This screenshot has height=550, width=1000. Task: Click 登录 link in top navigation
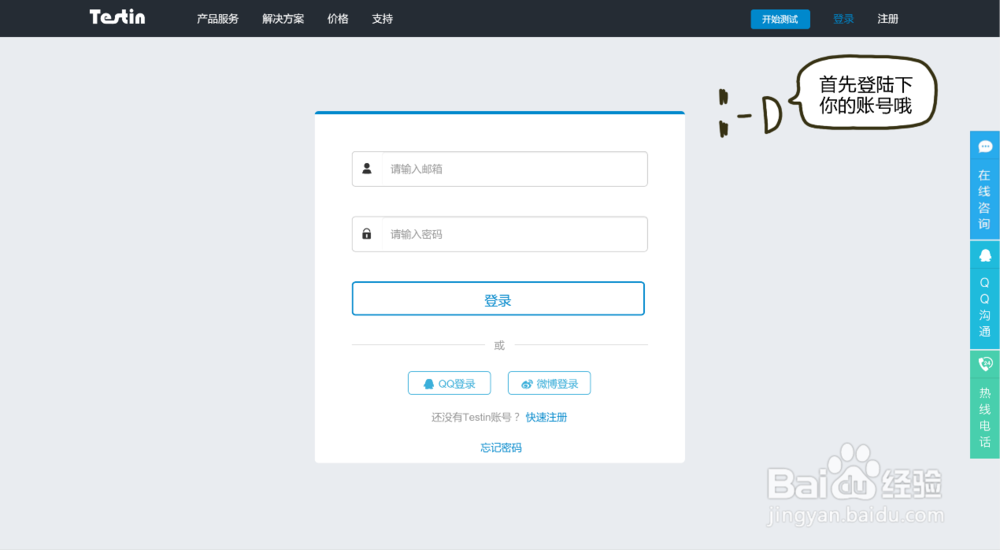[x=843, y=19]
